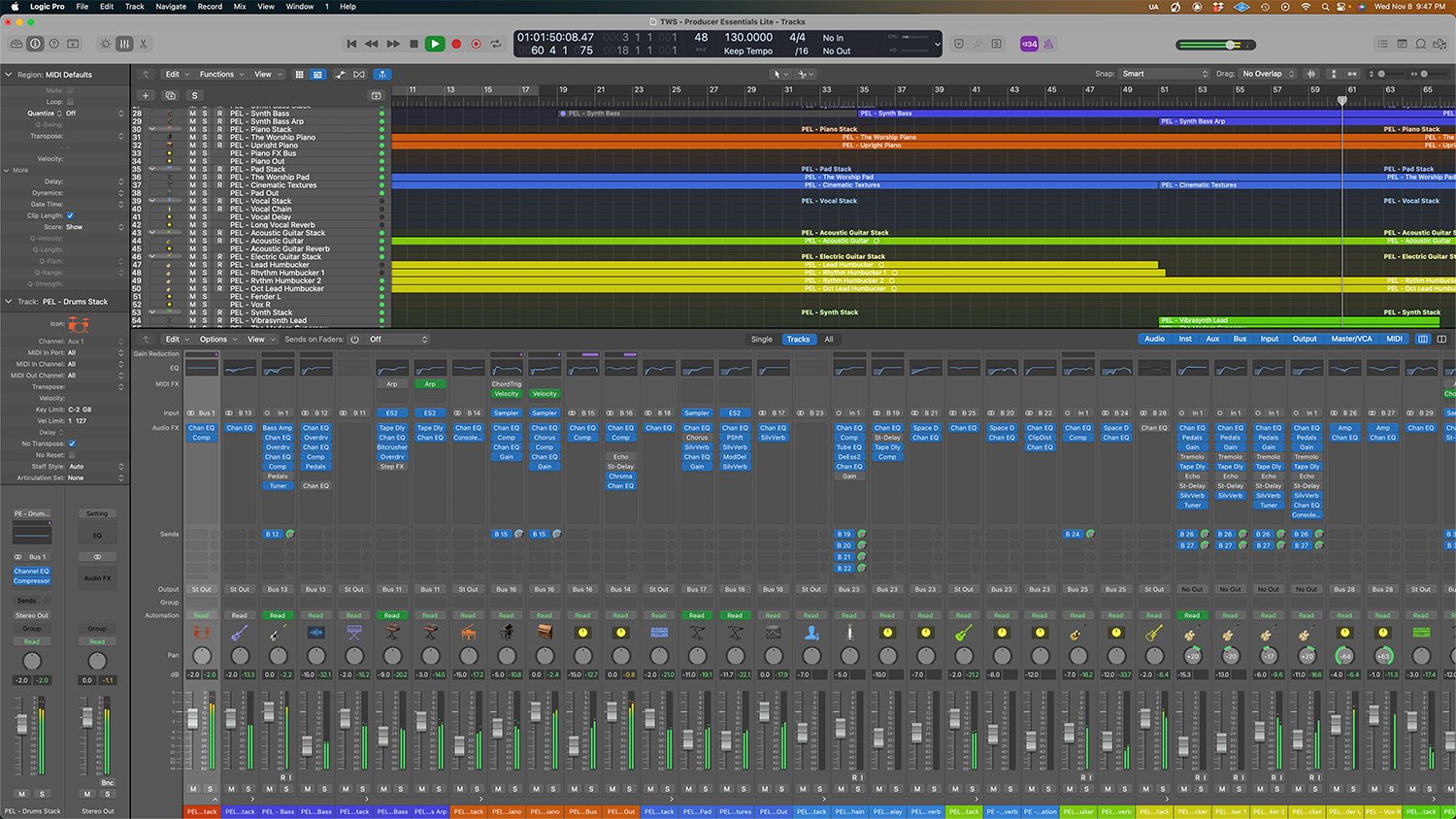Open the Mixer with toolbar button
The height and width of the screenshot is (819, 1456).
tap(124, 44)
